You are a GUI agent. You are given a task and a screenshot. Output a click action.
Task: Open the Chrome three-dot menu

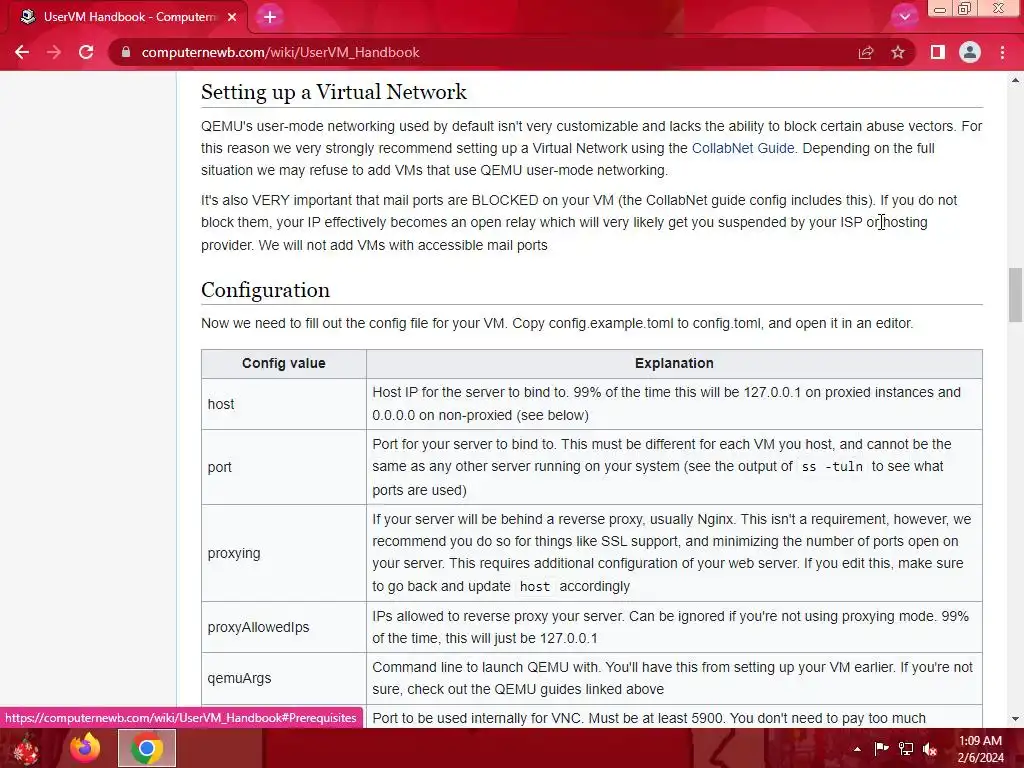pyautogui.click(x=1002, y=52)
